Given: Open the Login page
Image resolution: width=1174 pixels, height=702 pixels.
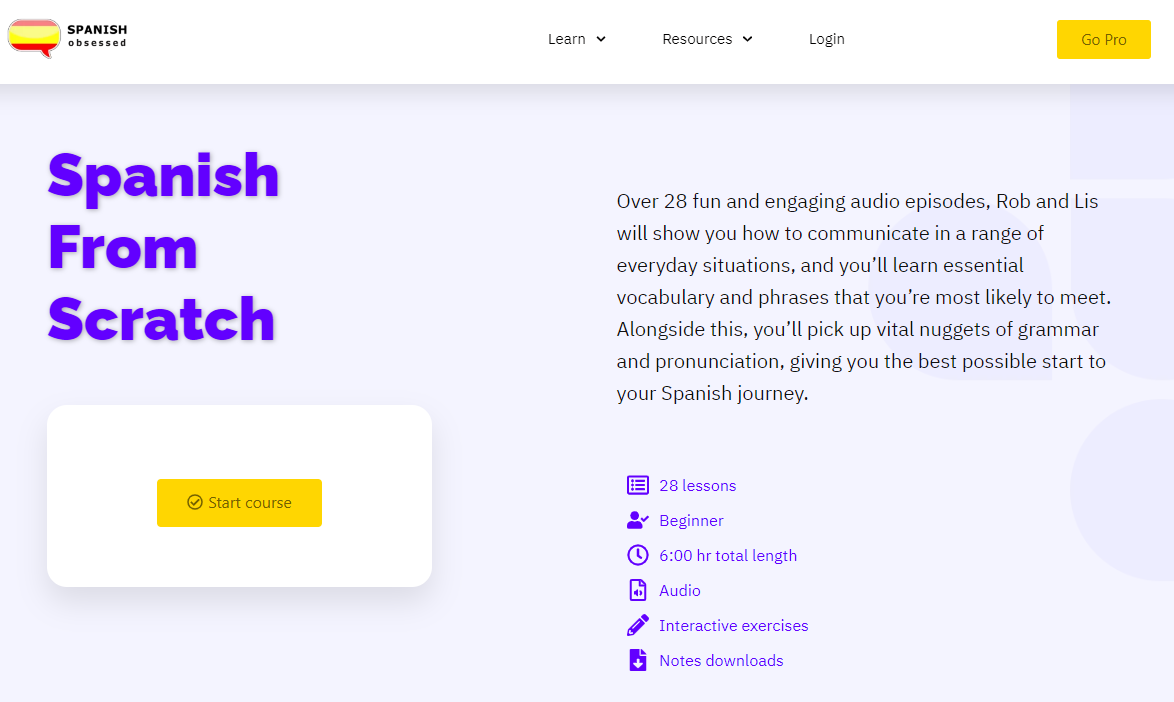Looking at the screenshot, I should click(x=827, y=39).
